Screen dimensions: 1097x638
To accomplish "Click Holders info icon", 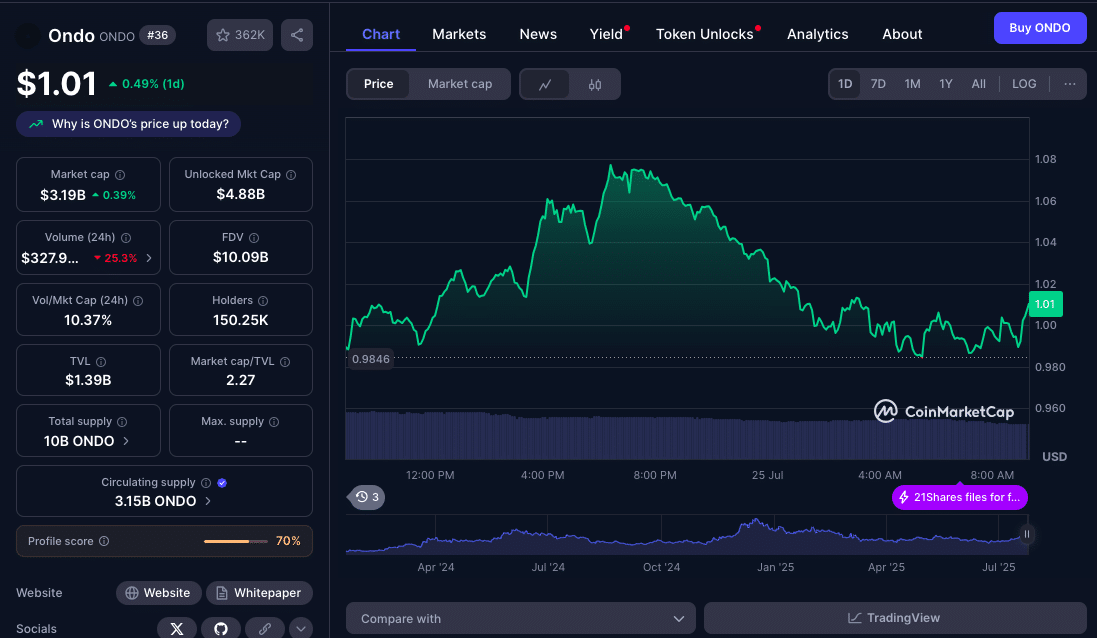I will click(x=263, y=301).
